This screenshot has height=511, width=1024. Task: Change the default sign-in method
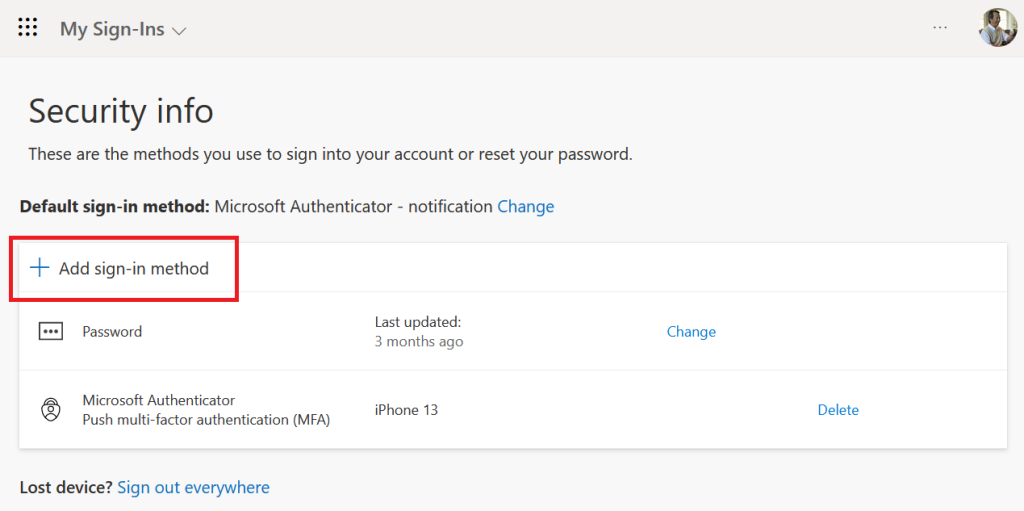525,207
